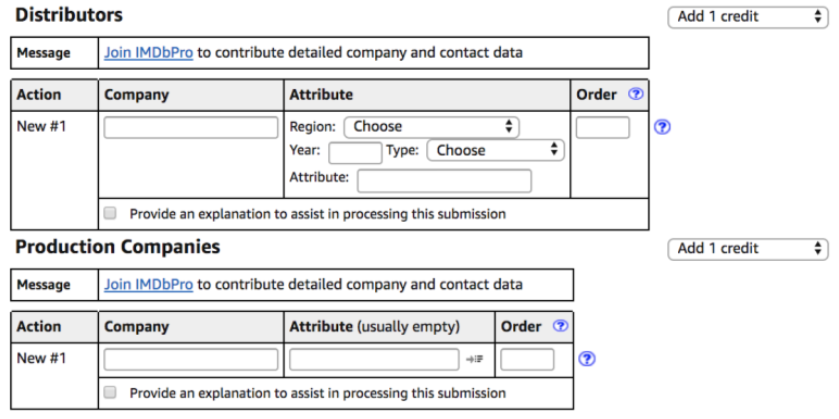The height and width of the screenshot is (419, 839).
Task: Click Production Companies Attribute input field
Action: coord(374,360)
